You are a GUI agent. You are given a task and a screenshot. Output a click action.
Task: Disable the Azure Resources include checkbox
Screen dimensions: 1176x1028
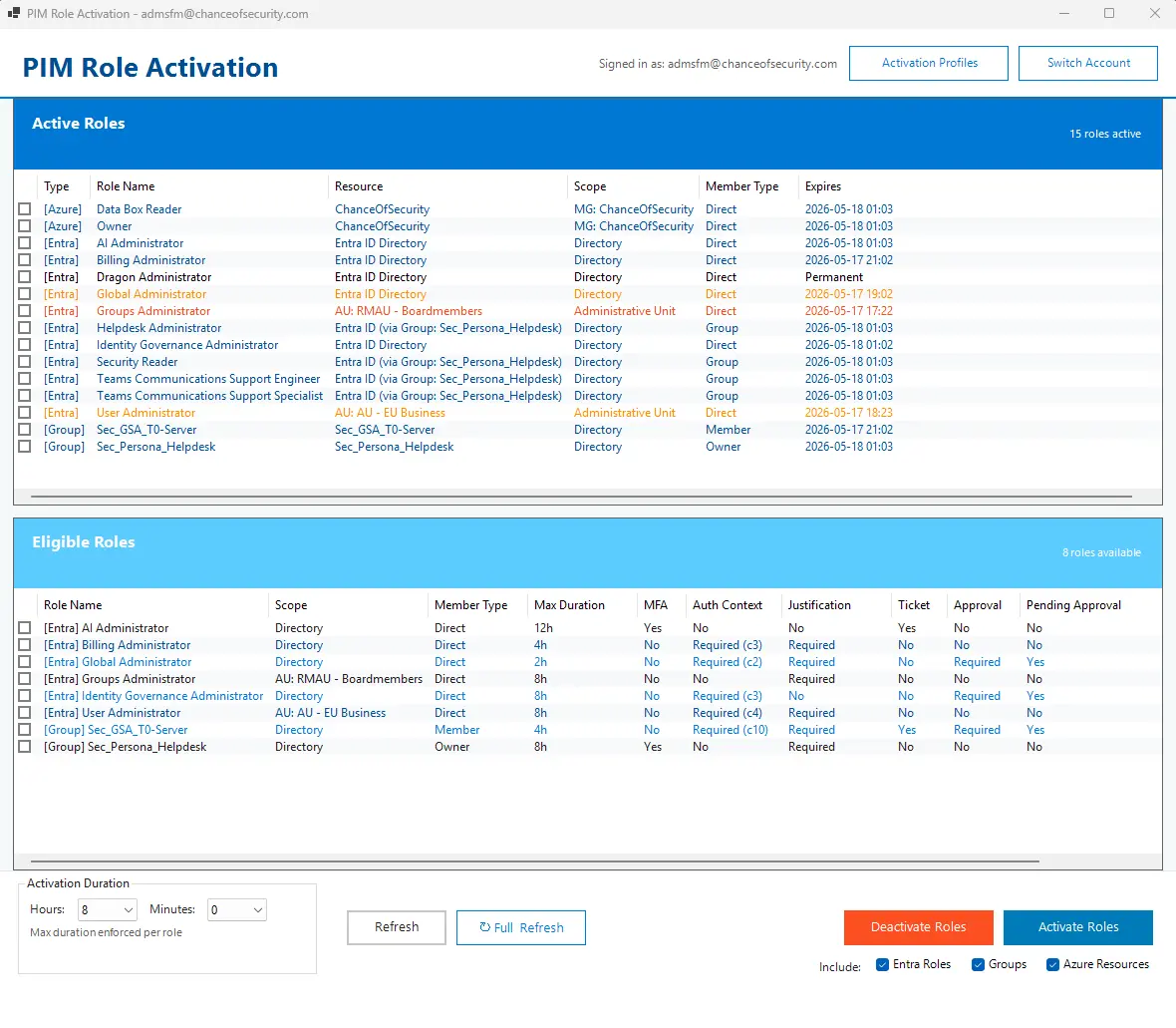[x=1053, y=965]
